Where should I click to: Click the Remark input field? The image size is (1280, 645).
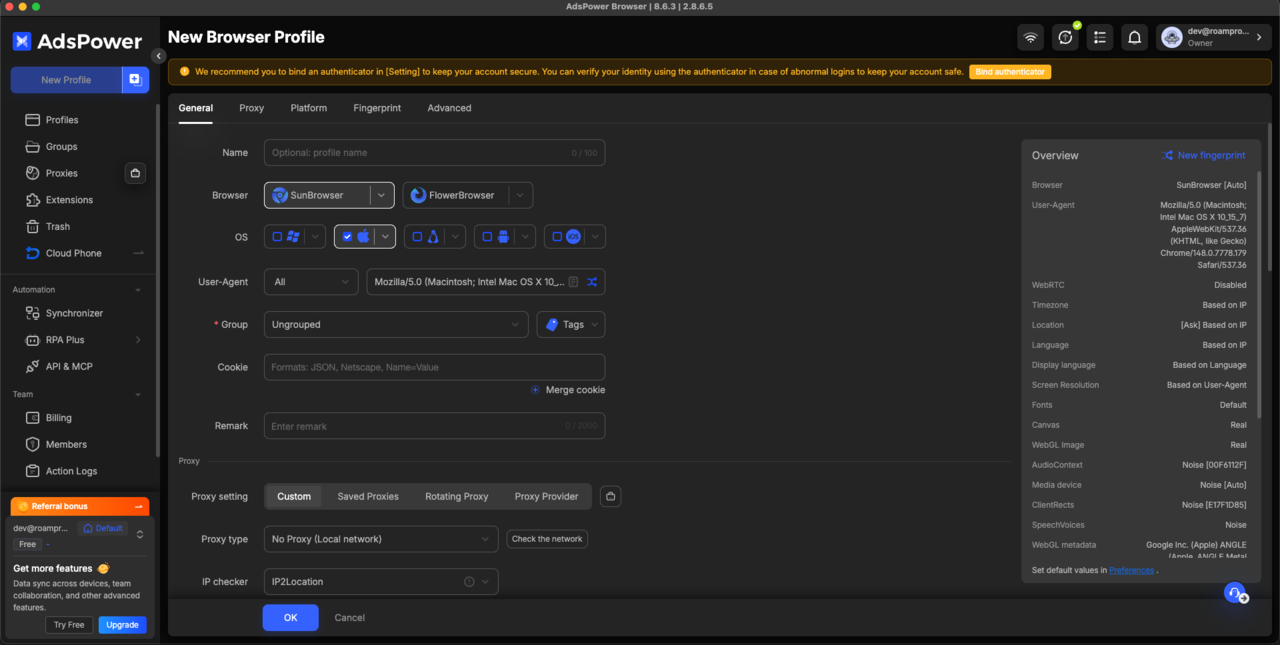pyautogui.click(x=434, y=426)
